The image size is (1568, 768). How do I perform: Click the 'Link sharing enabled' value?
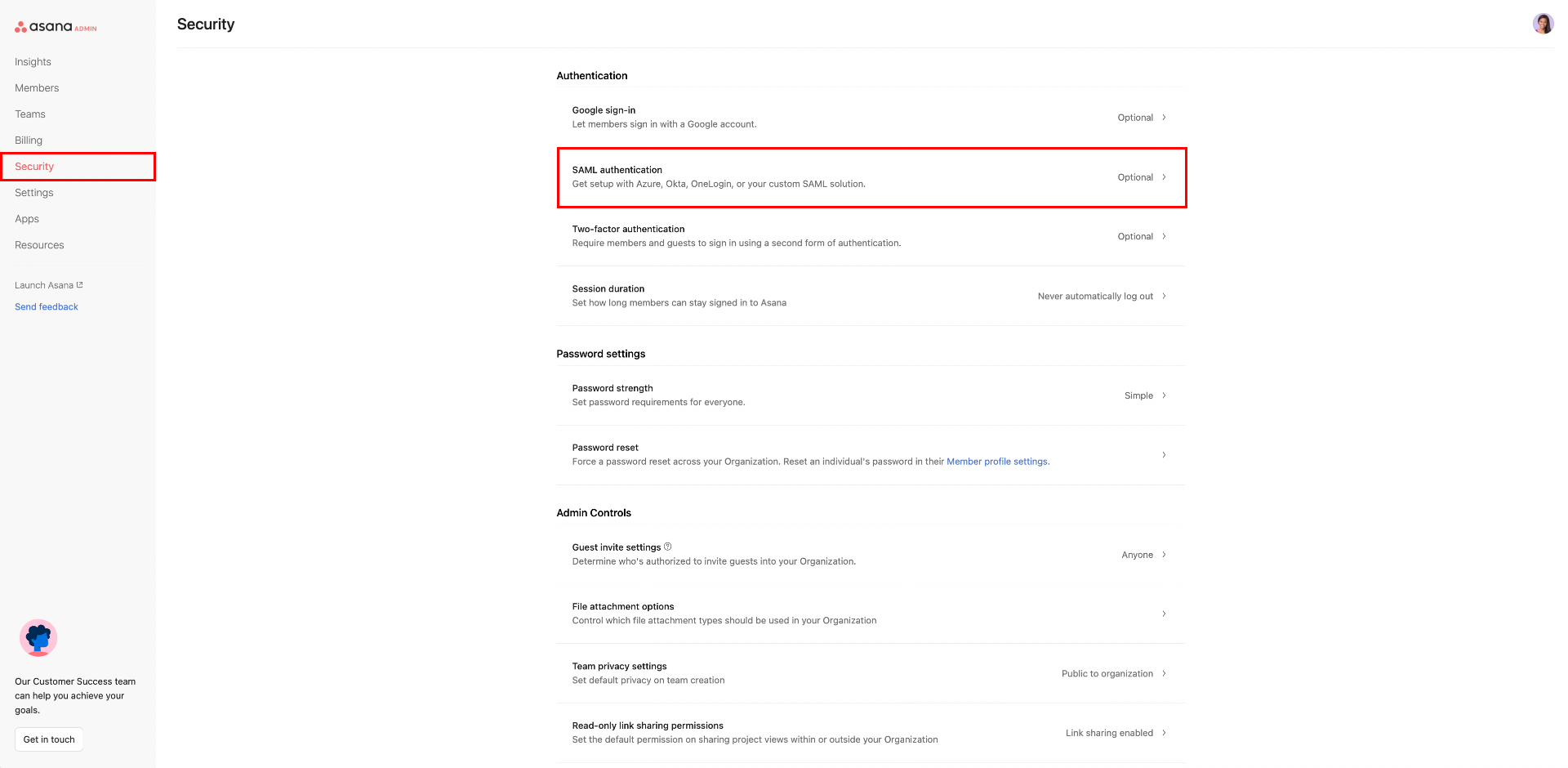[1109, 733]
